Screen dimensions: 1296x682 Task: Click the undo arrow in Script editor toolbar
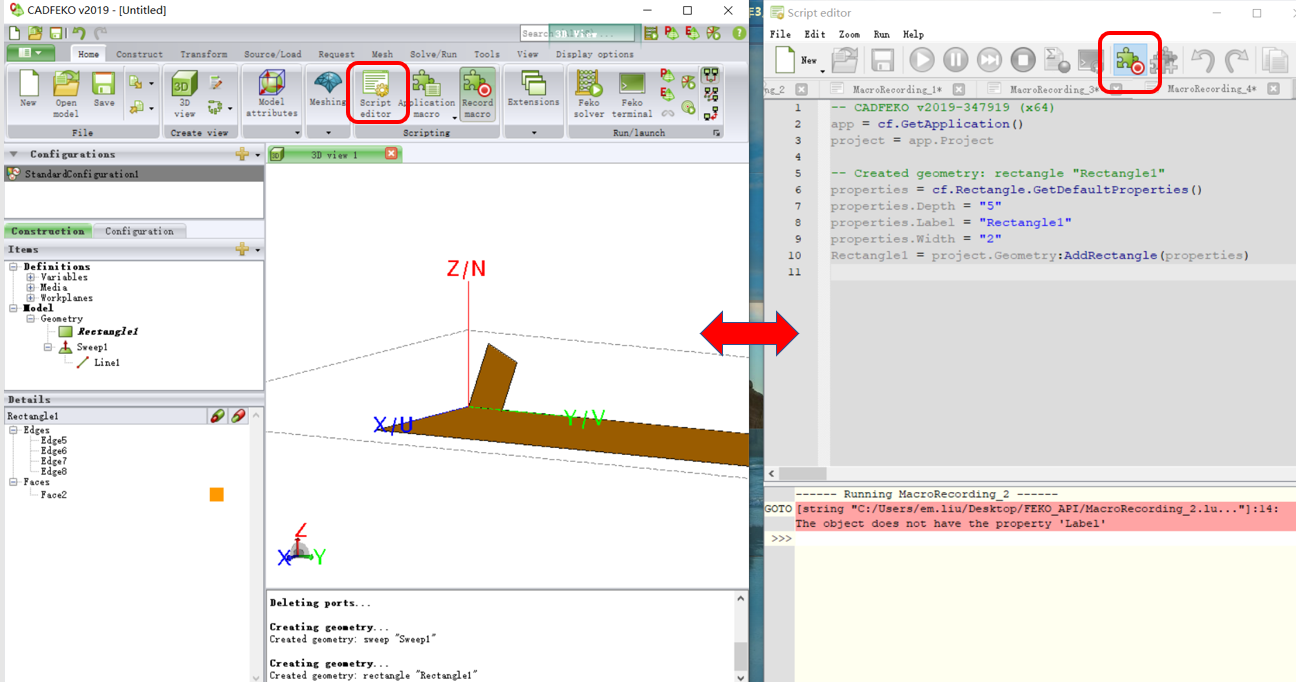pyautogui.click(x=1202, y=60)
